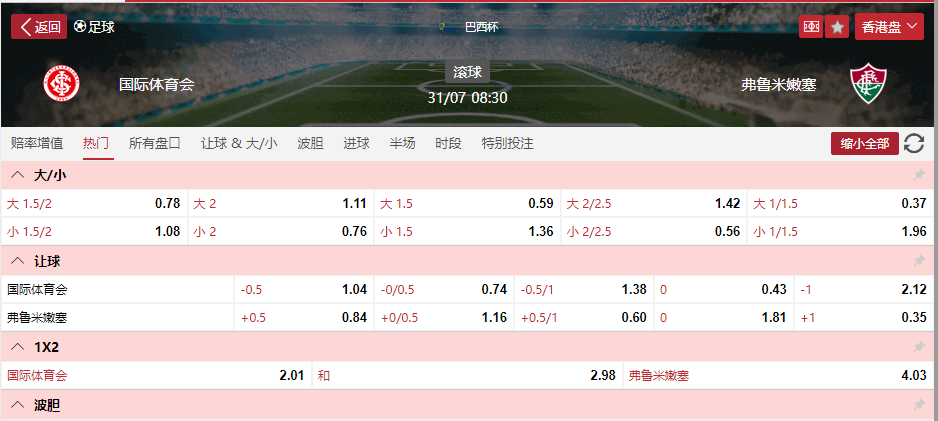Collapse the 1X2 section
Image resolution: width=938 pixels, height=421 pixels.
click(x=17, y=347)
